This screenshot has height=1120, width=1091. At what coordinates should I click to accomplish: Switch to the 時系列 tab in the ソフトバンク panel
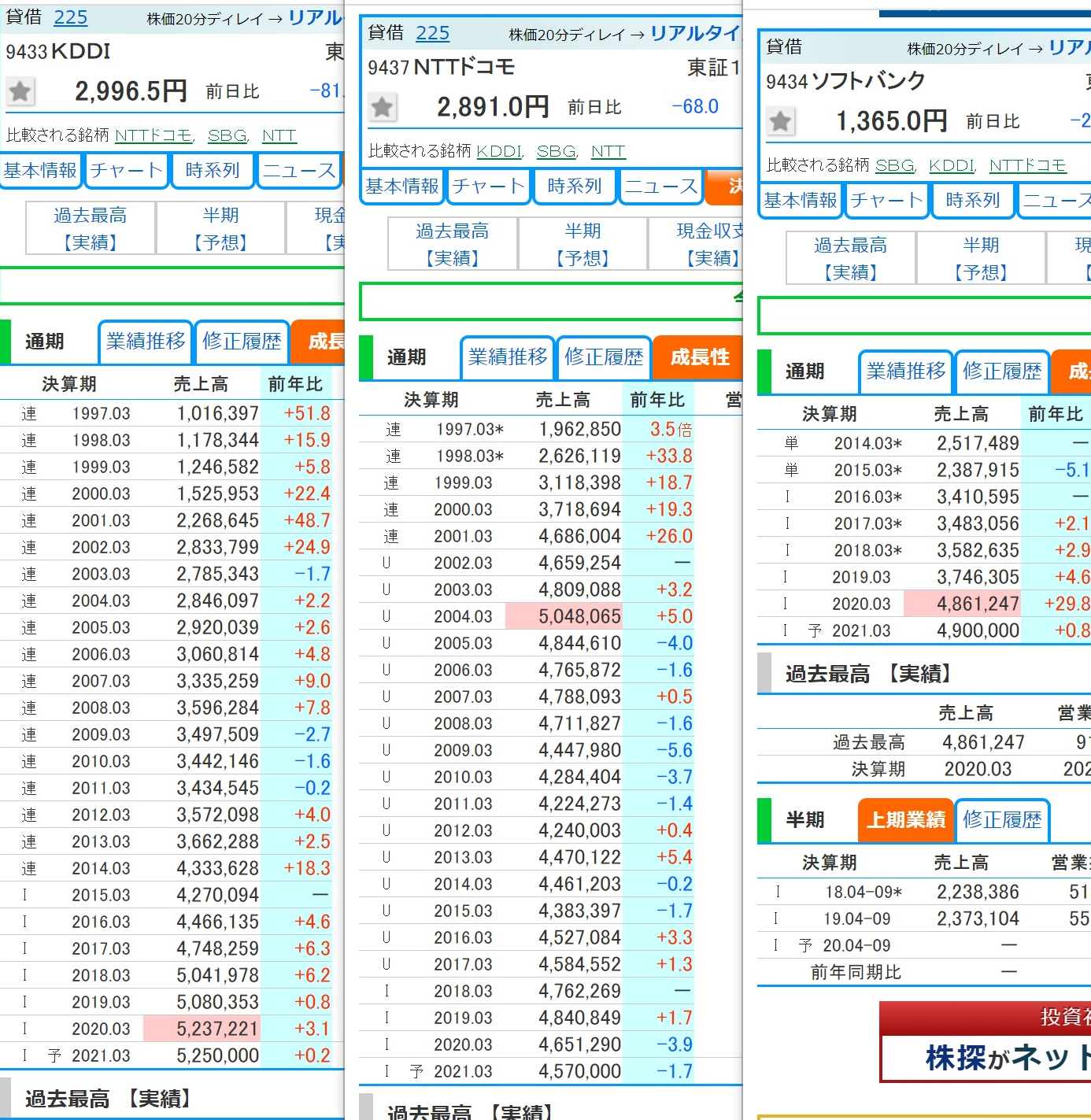click(973, 200)
